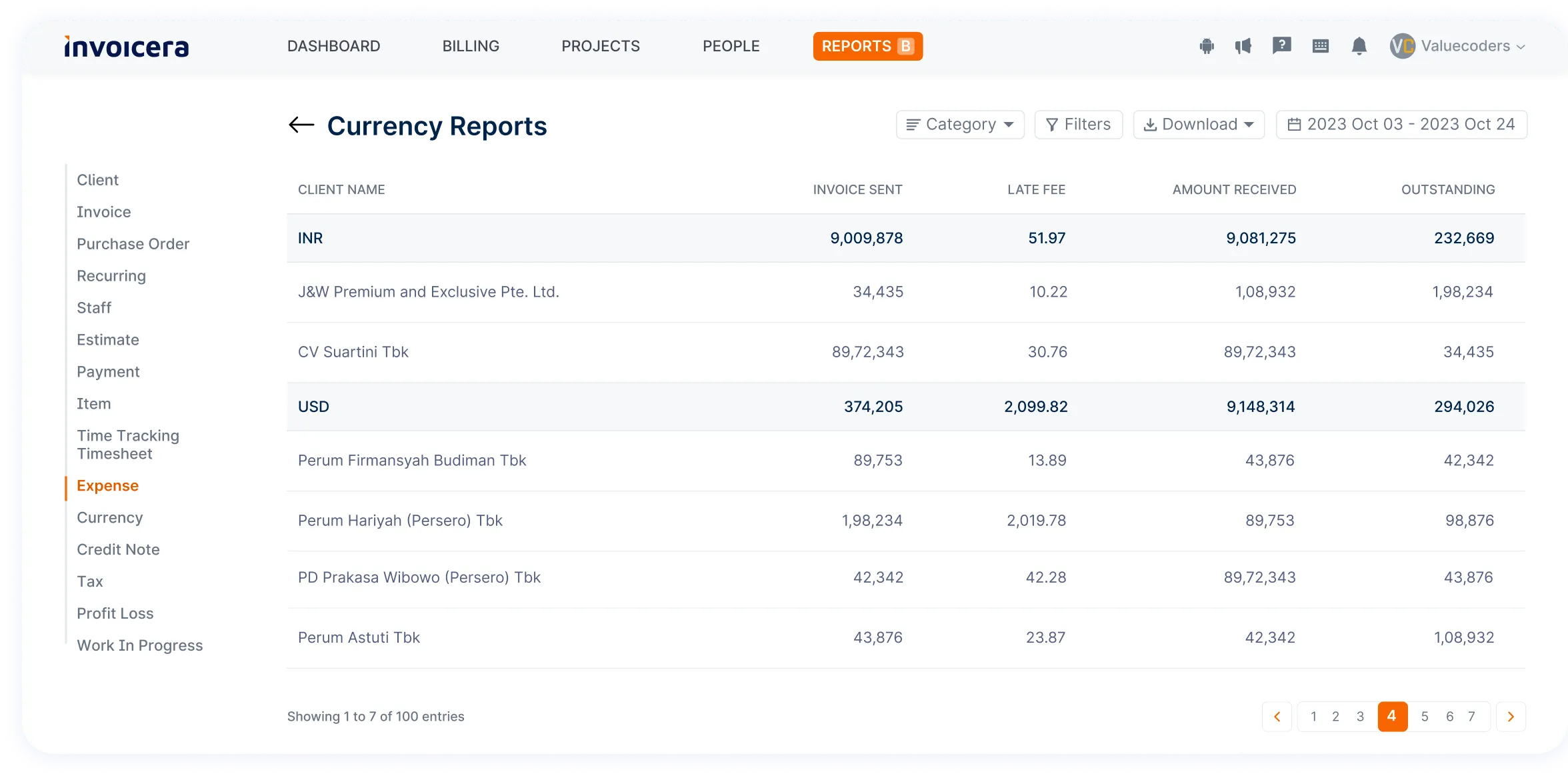The height and width of the screenshot is (778, 1568).
Task: Open the announcements megaphone icon
Action: click(1243, 46)
